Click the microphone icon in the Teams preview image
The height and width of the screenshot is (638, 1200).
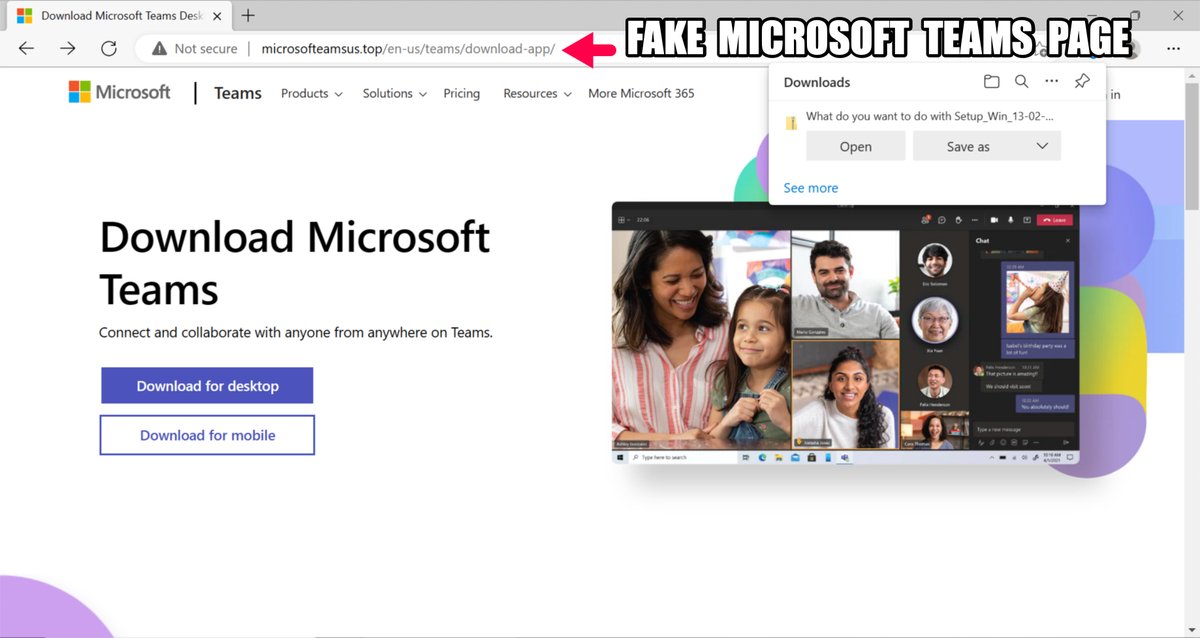[x=1011, y=219]
